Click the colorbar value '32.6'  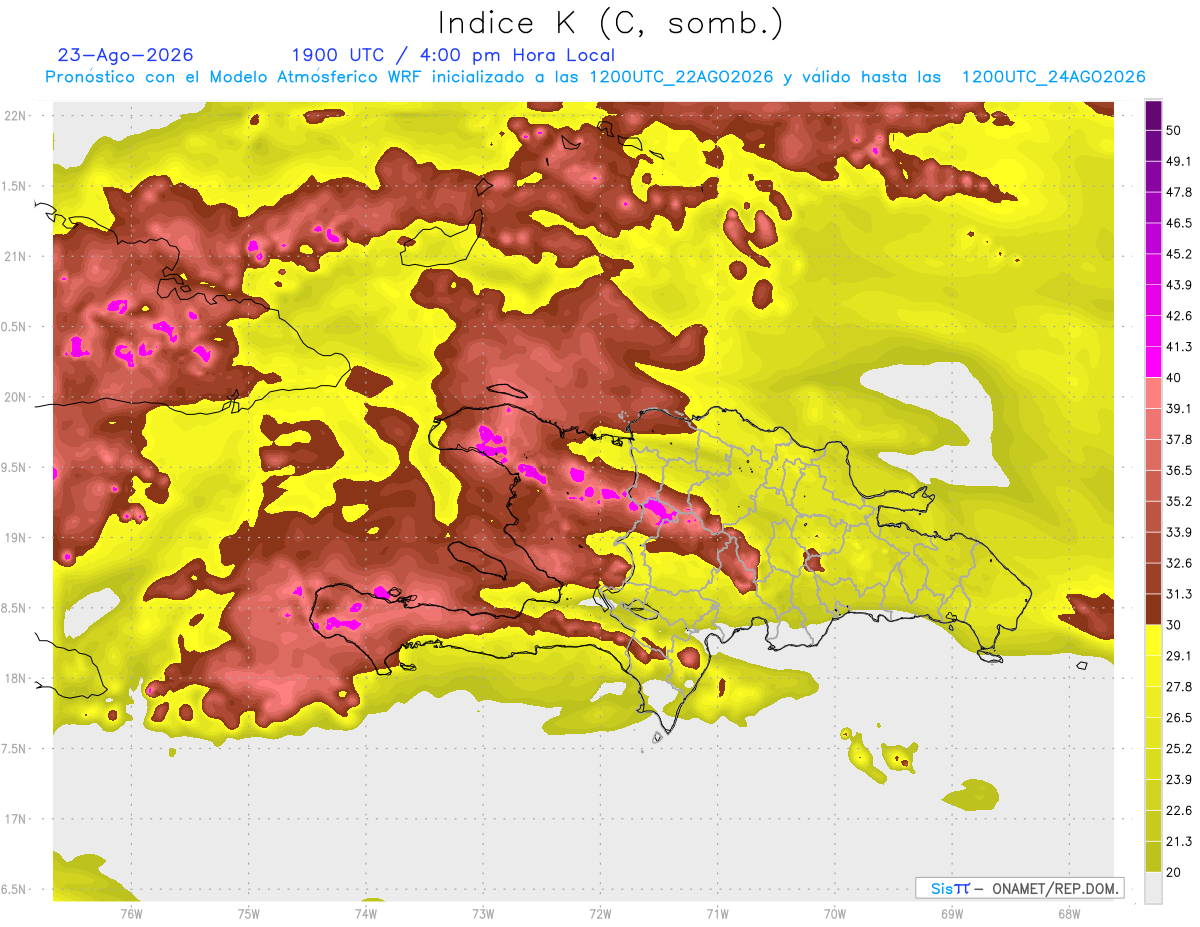pyautogui.click(x=1179, y=563)
